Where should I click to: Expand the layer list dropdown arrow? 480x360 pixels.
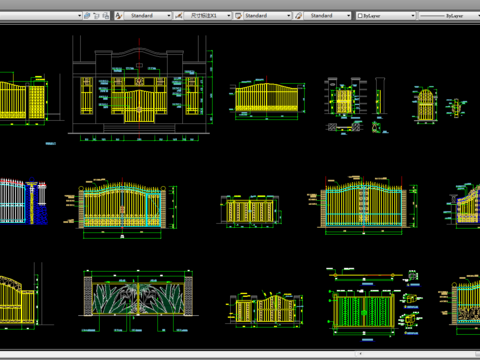click(x=79, y=16)
